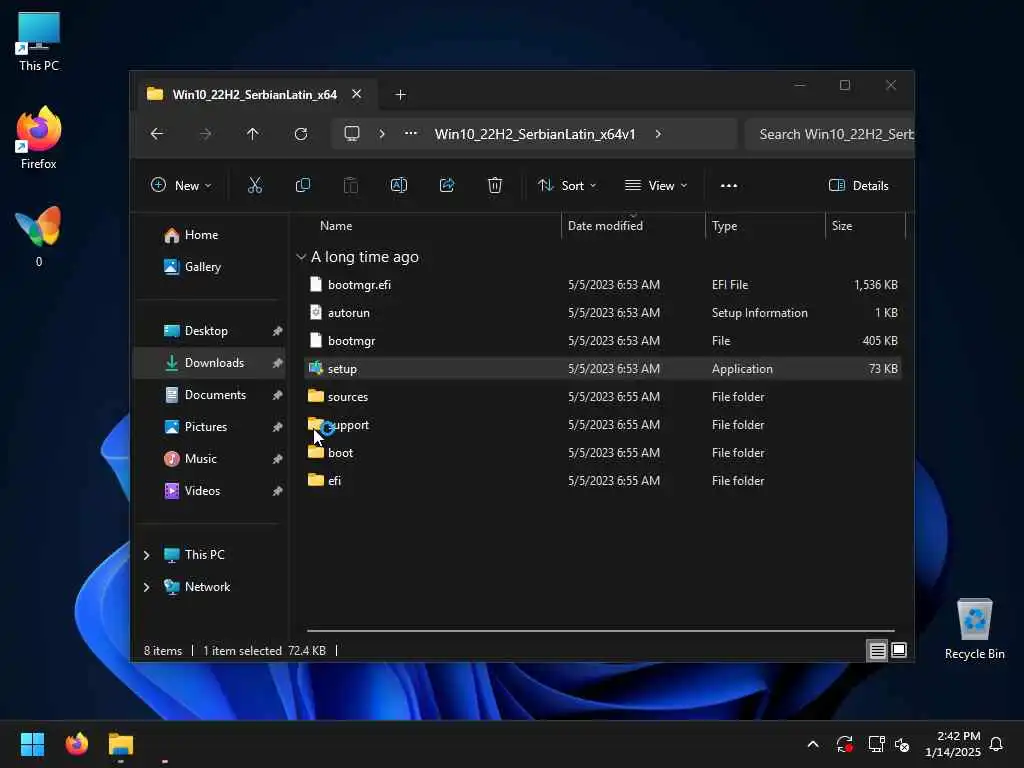The width and height of the screenshot is (1024, 768).
Task: Go to Pictures quick access folder
Action: (206, 427)
